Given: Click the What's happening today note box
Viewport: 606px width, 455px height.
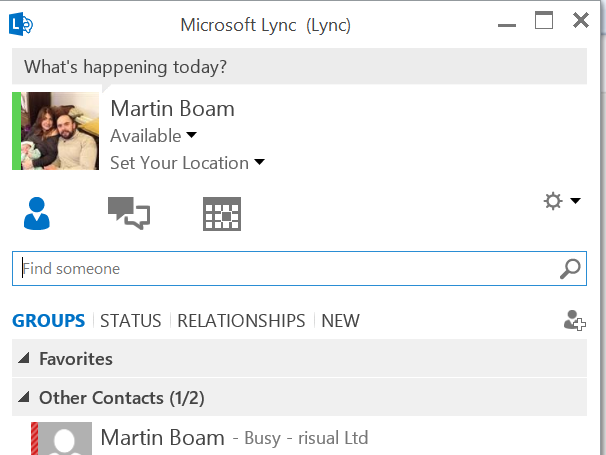Looking at the screenshot, I should pyautogui.click(x=300, y=68).
